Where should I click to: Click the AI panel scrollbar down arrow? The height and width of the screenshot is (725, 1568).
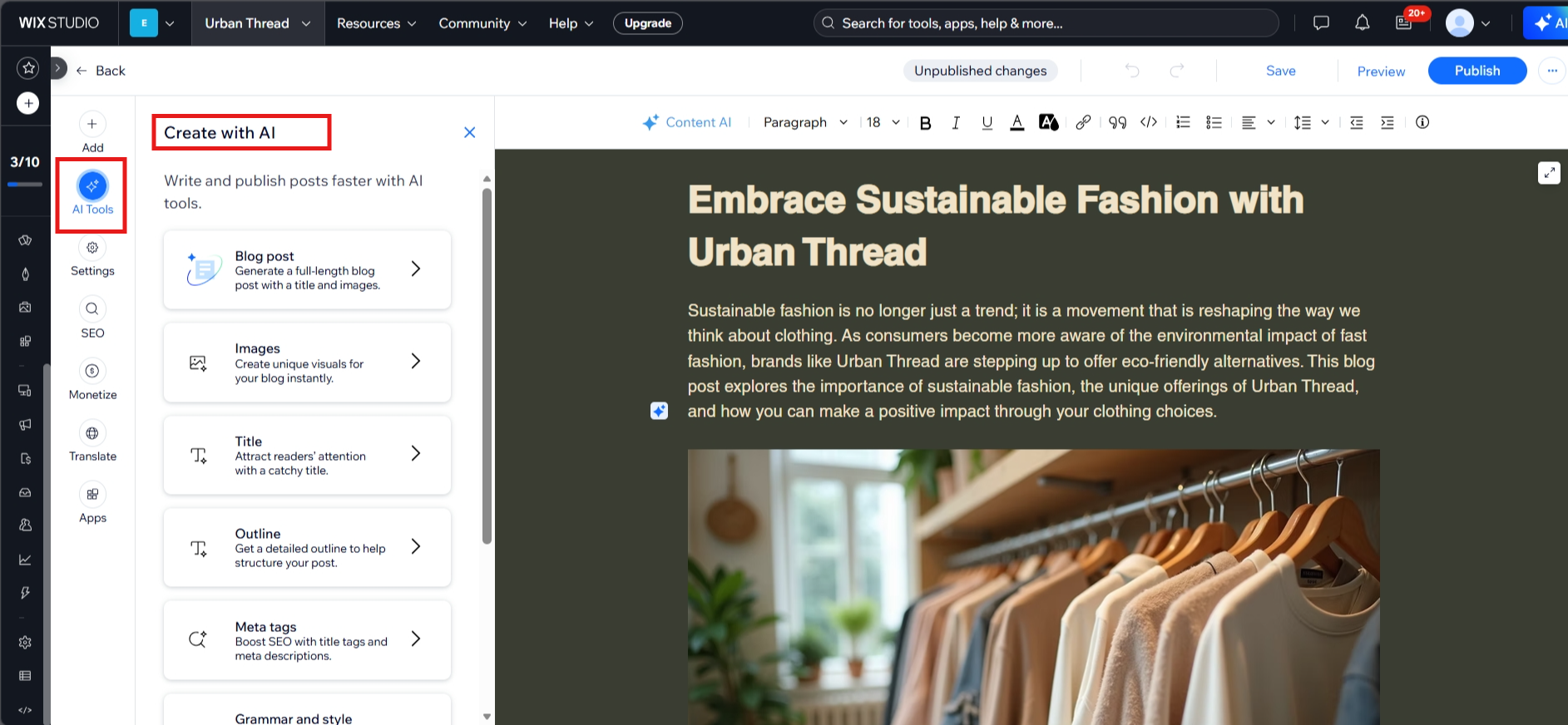487,716
